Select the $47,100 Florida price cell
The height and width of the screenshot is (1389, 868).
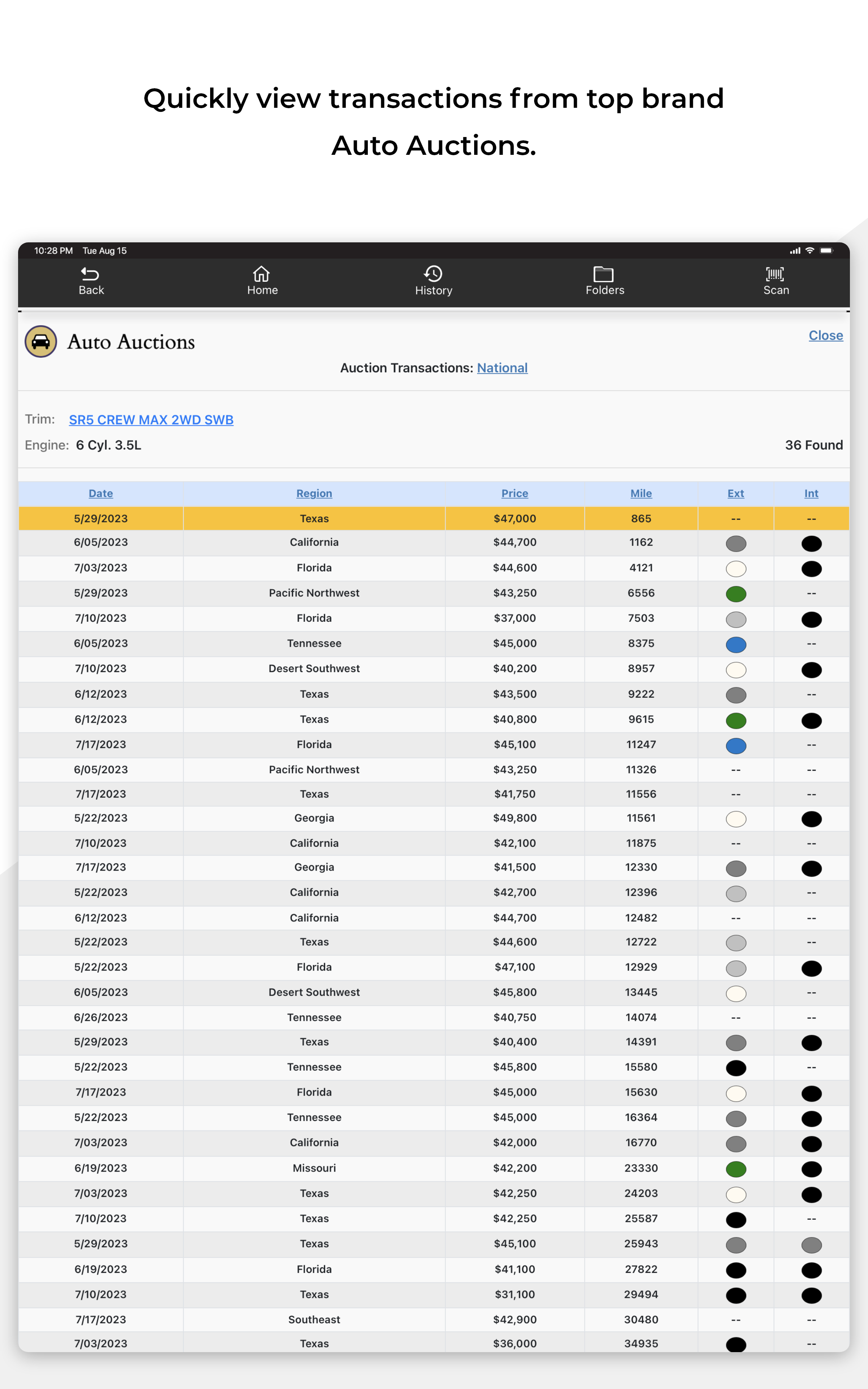coord(515,967)
